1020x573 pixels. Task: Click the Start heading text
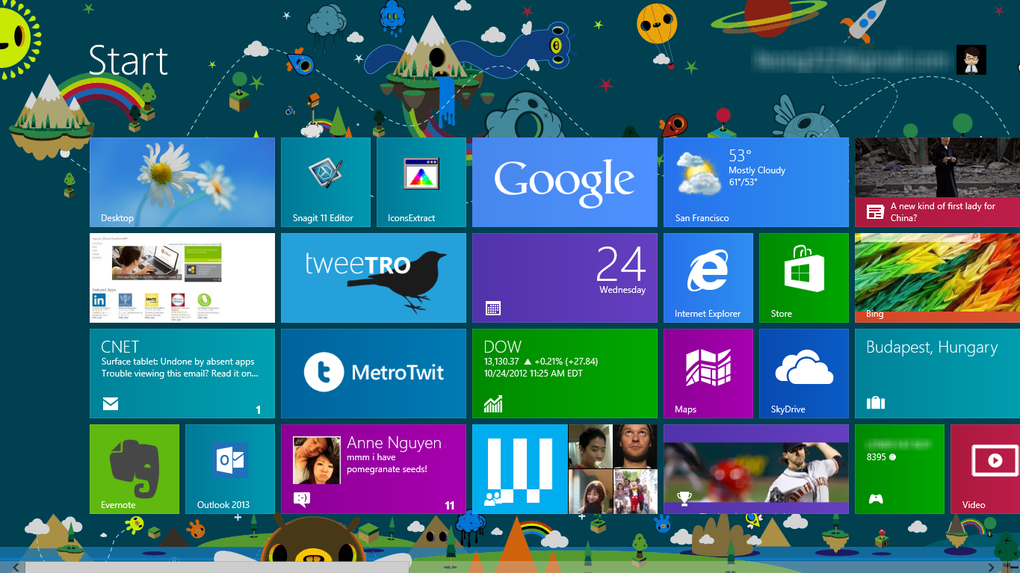[x=128, y=60]
